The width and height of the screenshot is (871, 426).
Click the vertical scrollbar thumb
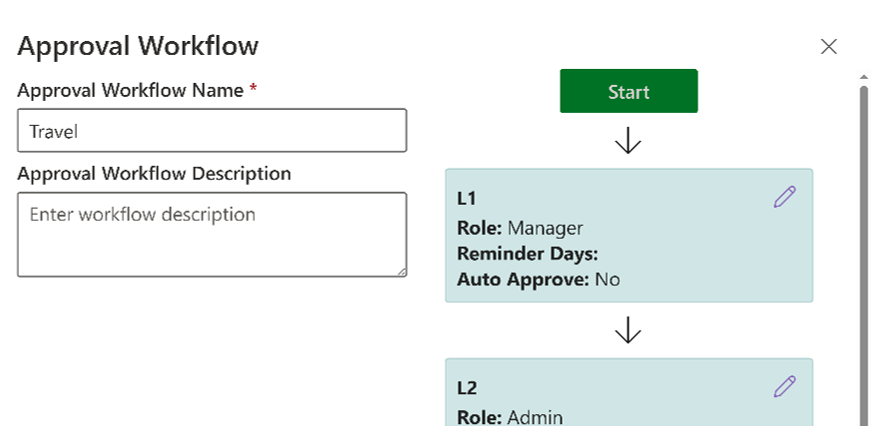click(863, 250)
